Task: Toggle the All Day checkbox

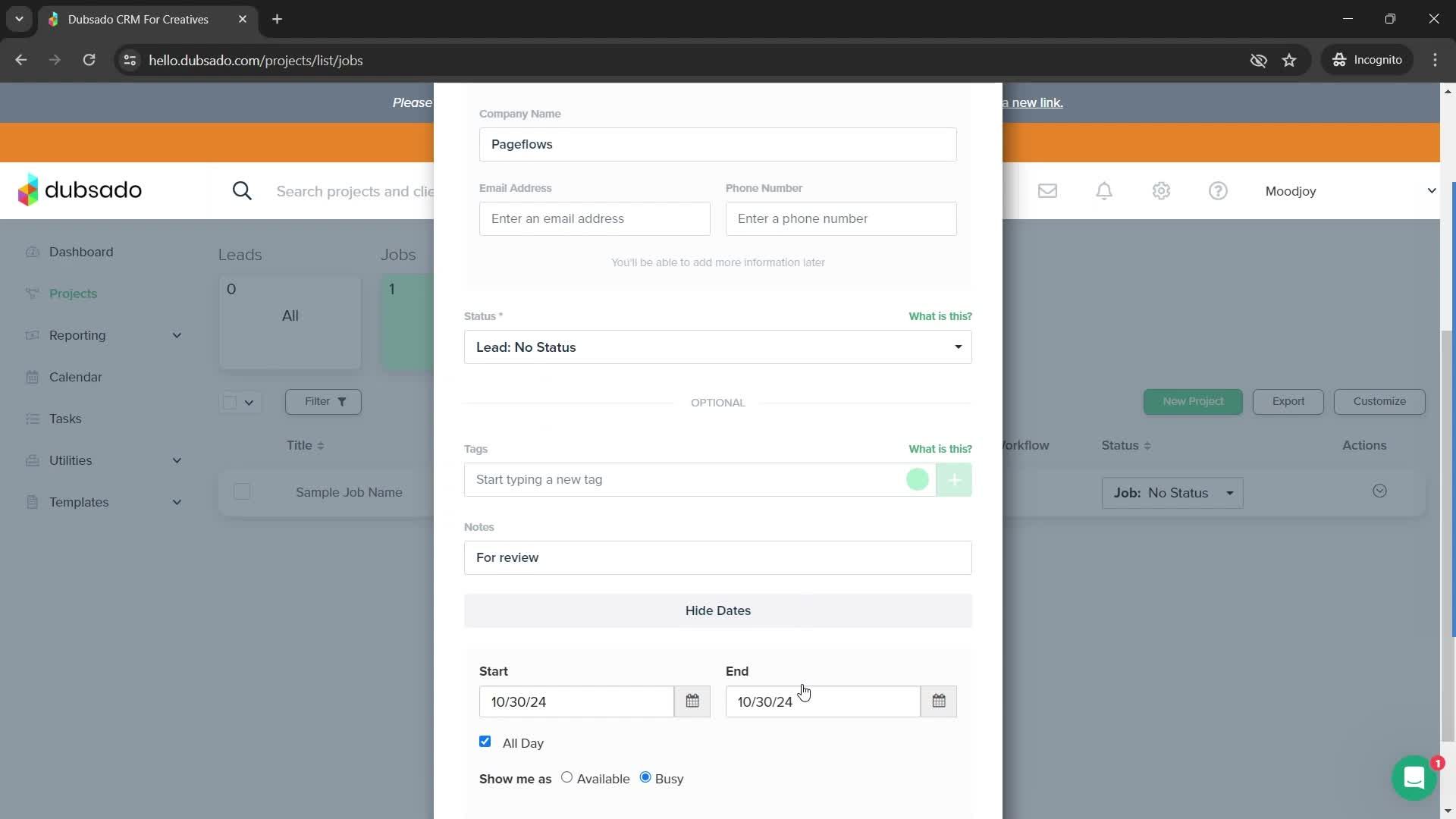Action: point(485,742)
